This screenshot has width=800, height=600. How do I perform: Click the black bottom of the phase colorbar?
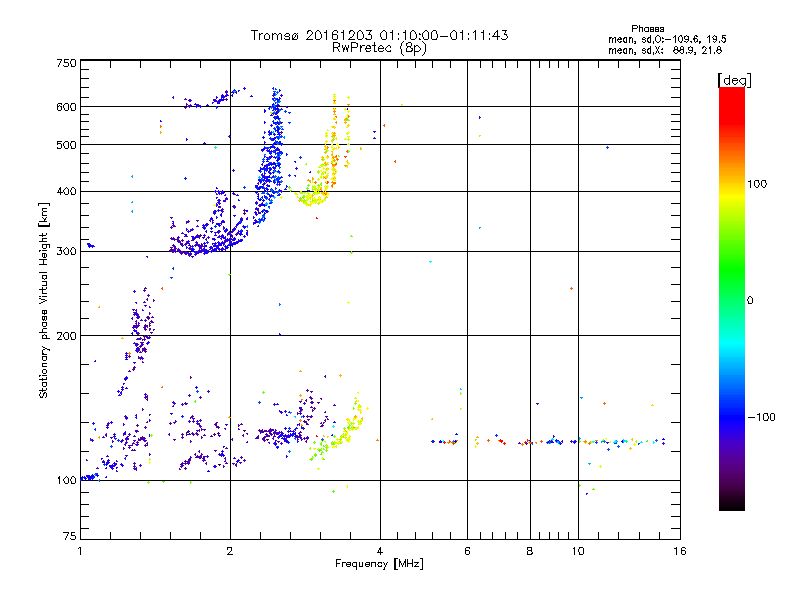tap(732, 504)
